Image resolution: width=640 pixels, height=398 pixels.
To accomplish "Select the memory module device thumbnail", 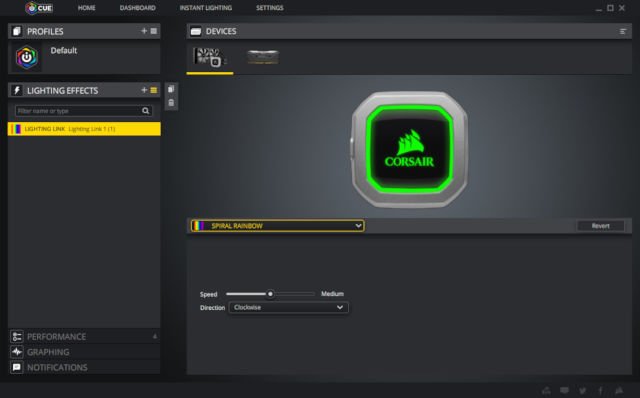I will (x=263, y=57).
